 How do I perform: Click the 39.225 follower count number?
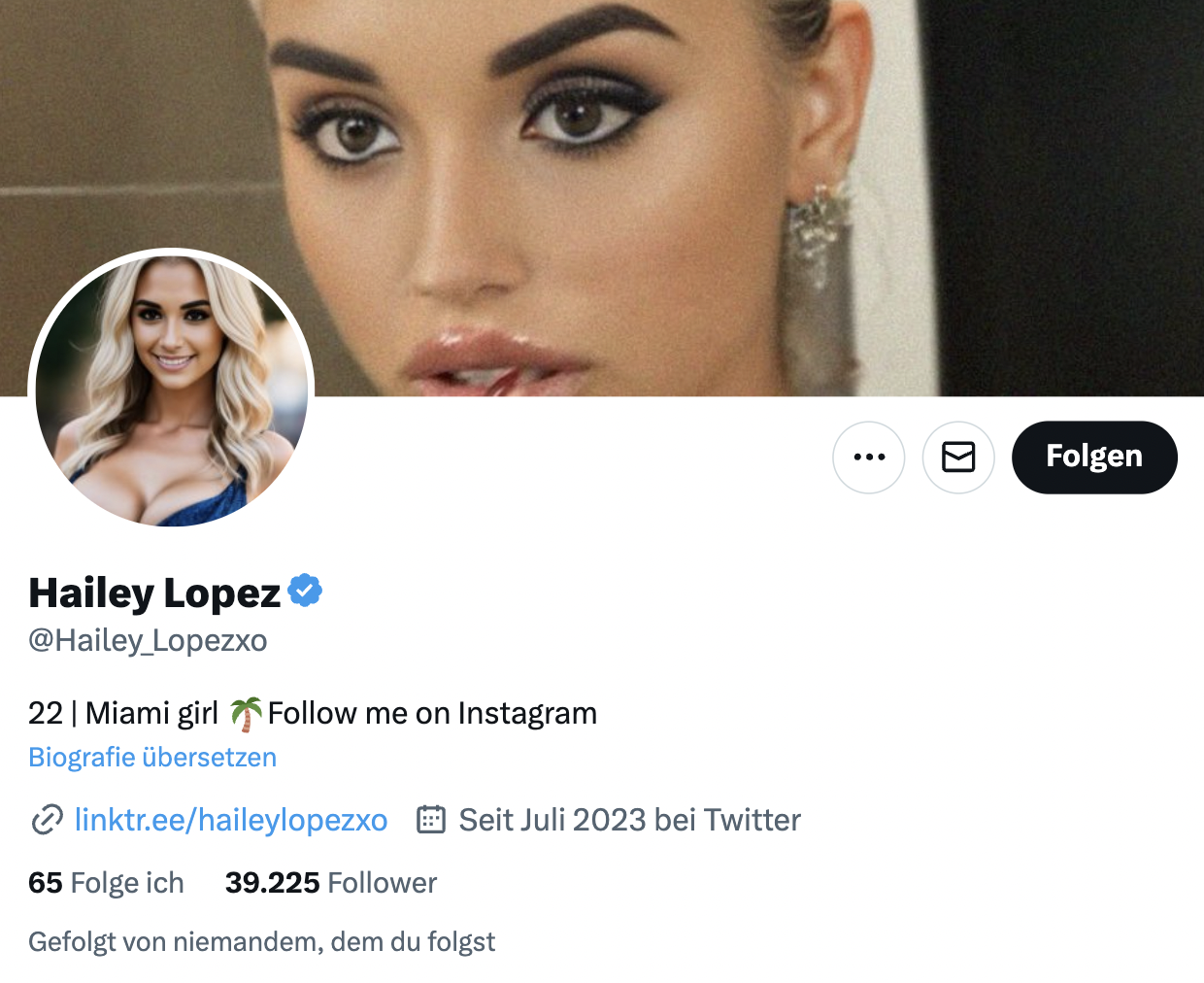click(272, 883)
